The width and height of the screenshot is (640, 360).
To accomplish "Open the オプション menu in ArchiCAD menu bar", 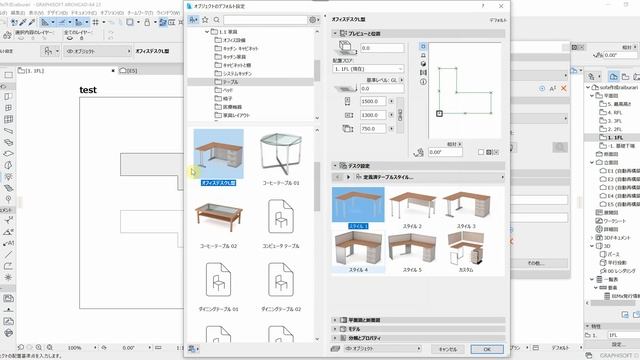I will (112, 13).
